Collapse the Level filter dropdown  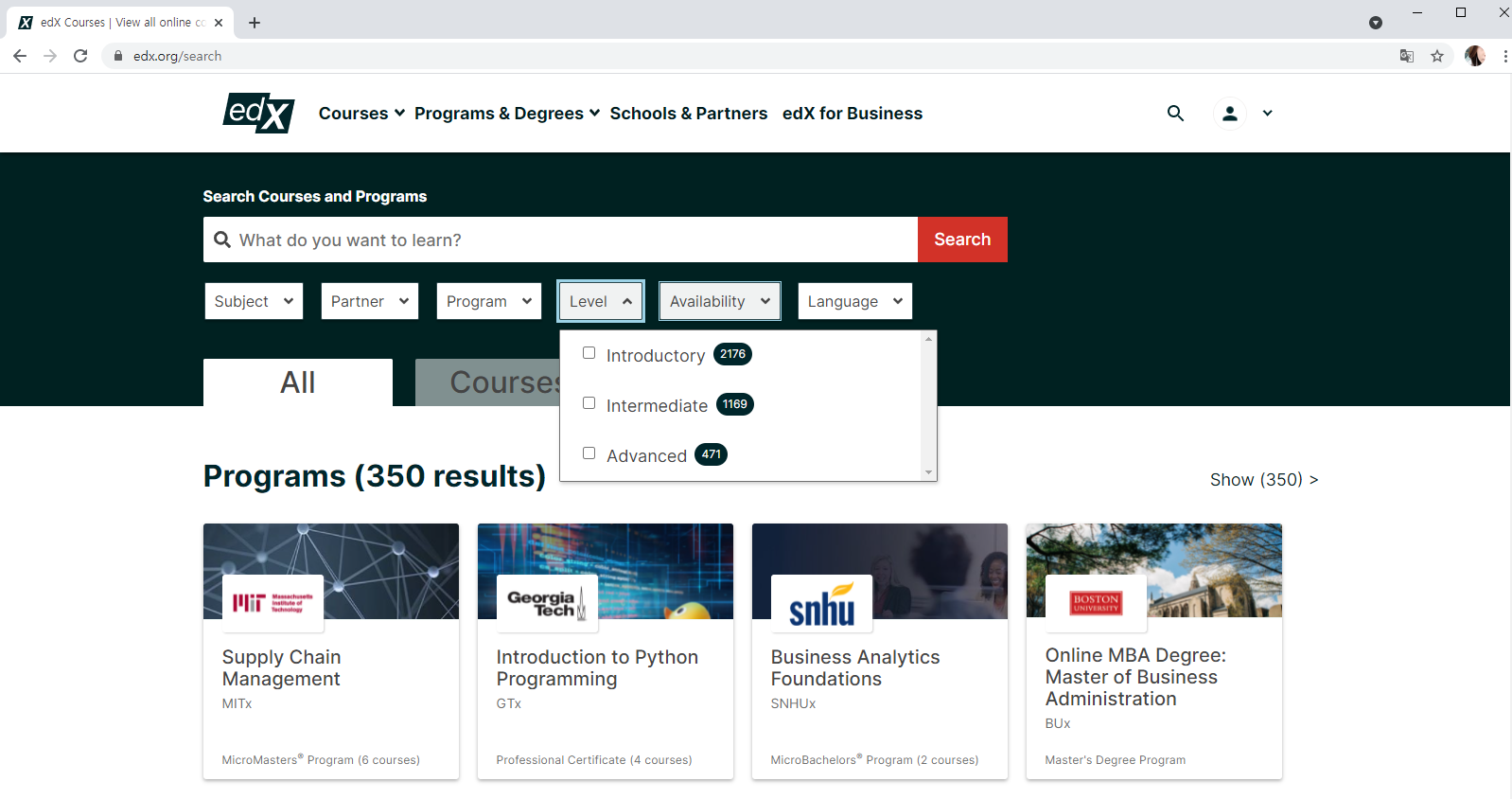pos(601,301)
